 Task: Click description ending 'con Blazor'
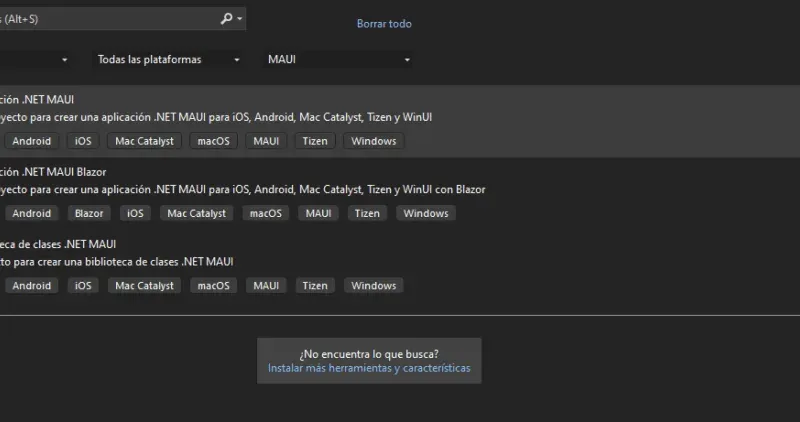coord(242,190)
